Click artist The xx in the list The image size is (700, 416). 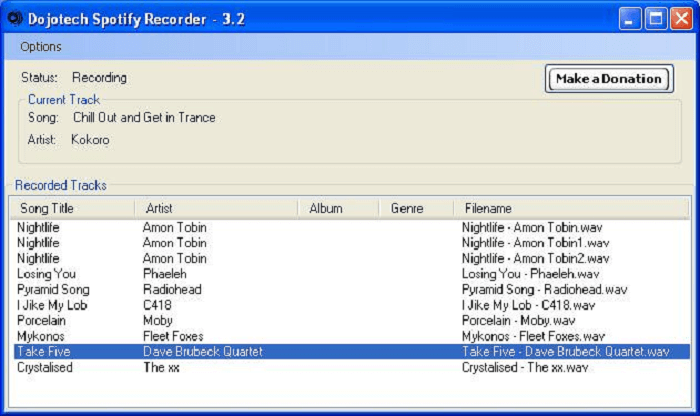point(161,367)
